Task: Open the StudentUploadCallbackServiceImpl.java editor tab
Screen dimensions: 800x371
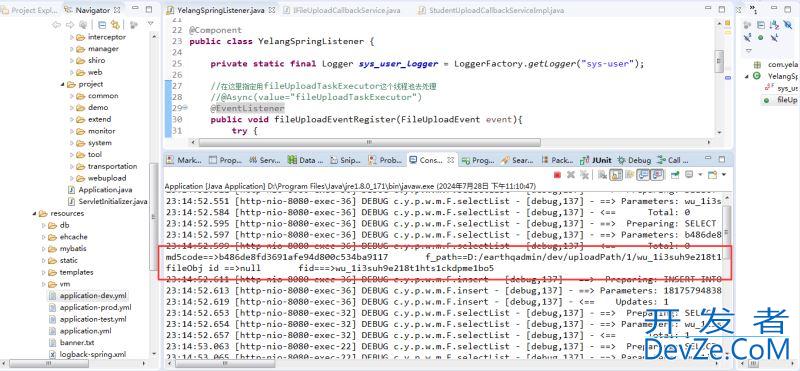Action: (x=491, y=10)
